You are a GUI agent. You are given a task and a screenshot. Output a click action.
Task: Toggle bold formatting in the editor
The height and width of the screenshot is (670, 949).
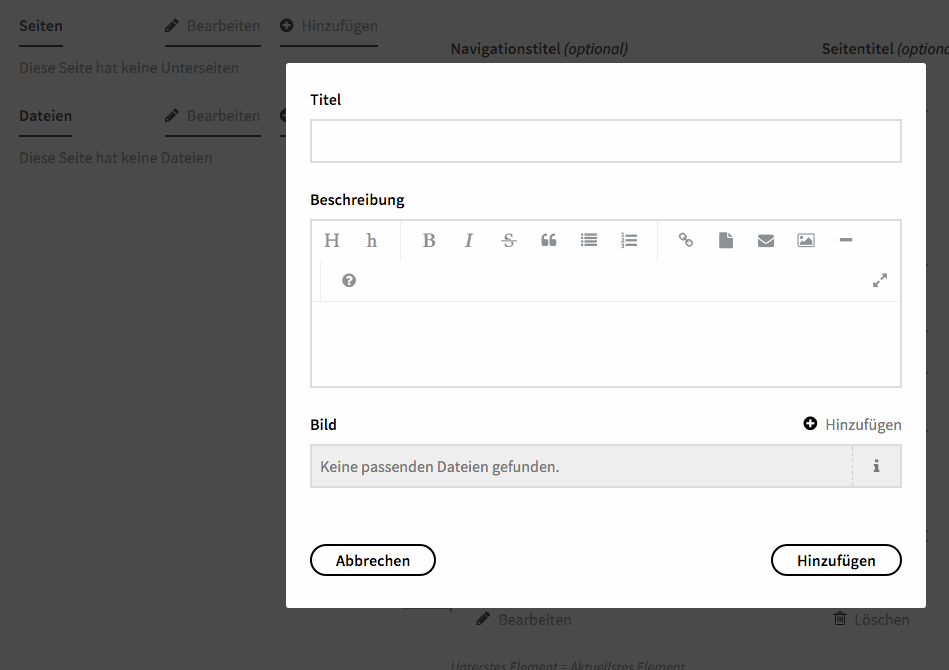pyautogui.click(x=429, y=240)
